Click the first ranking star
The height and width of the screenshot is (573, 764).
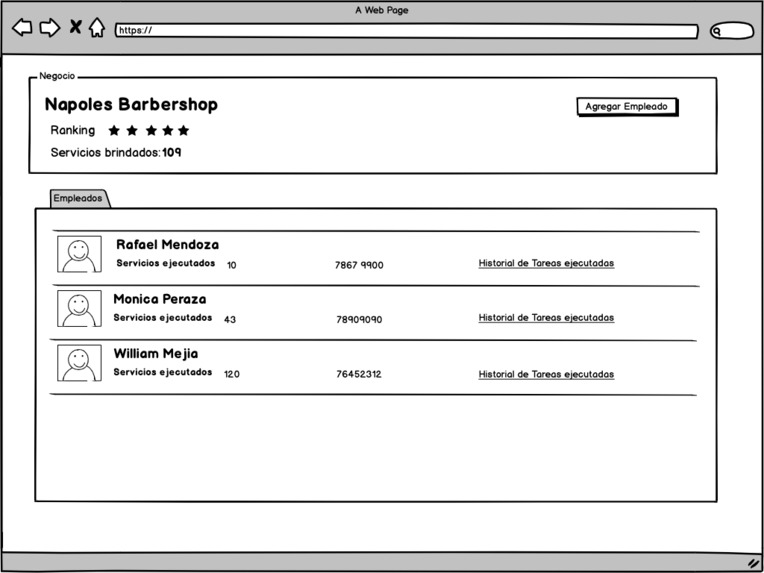tap(114, 131)
